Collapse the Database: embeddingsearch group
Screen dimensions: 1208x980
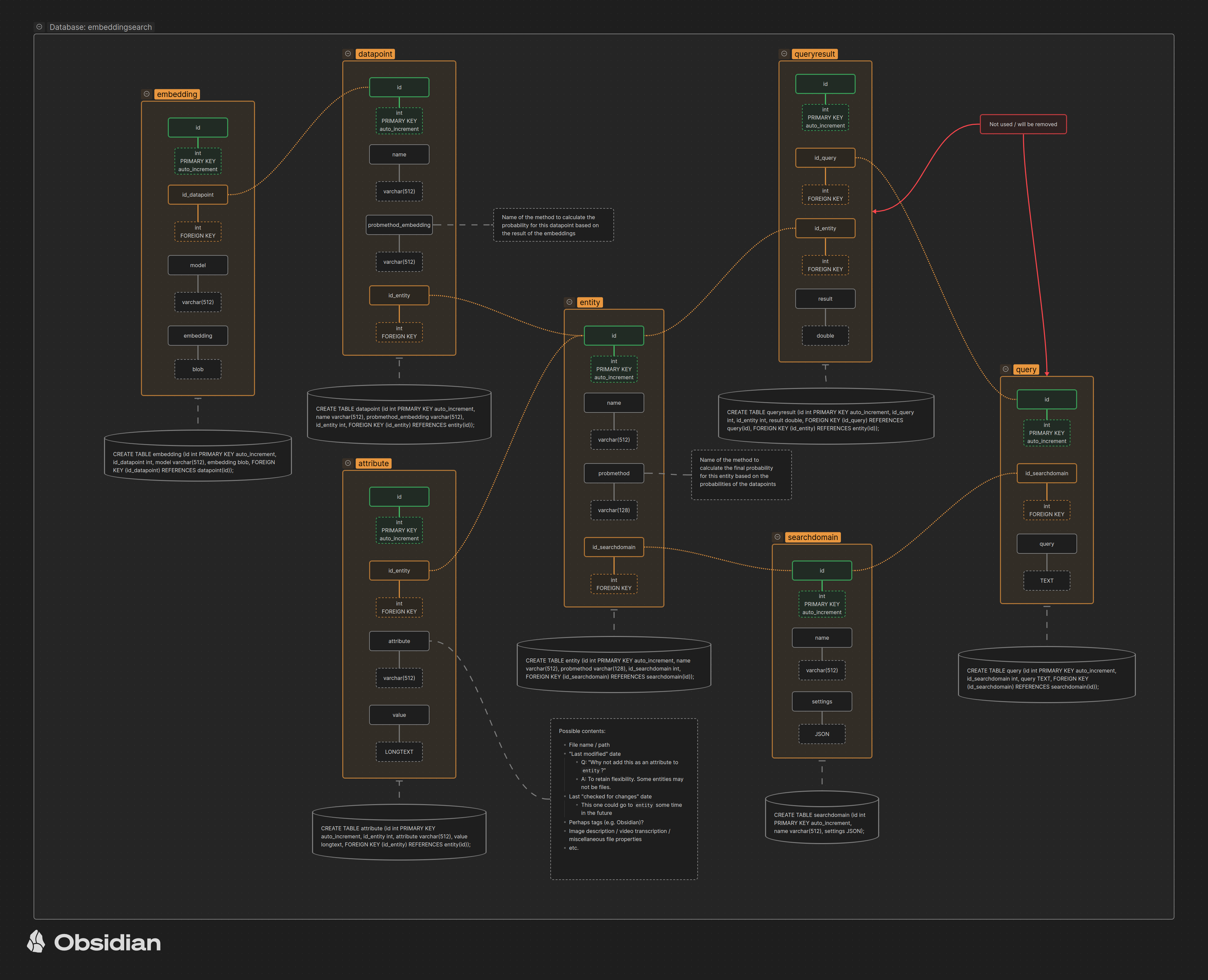[39, 27]
